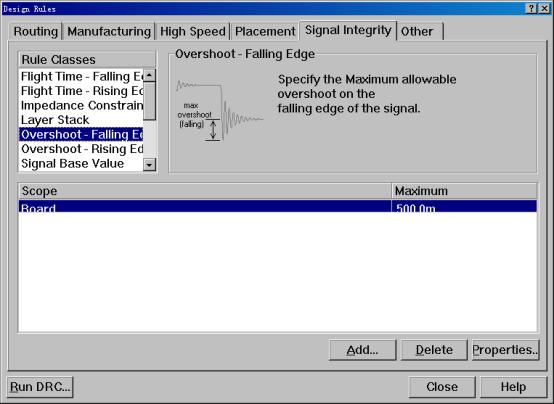554x404 pixels.
Task: Choose Flight Time - Rising Edge rule
Action: (x=81, y=91)
